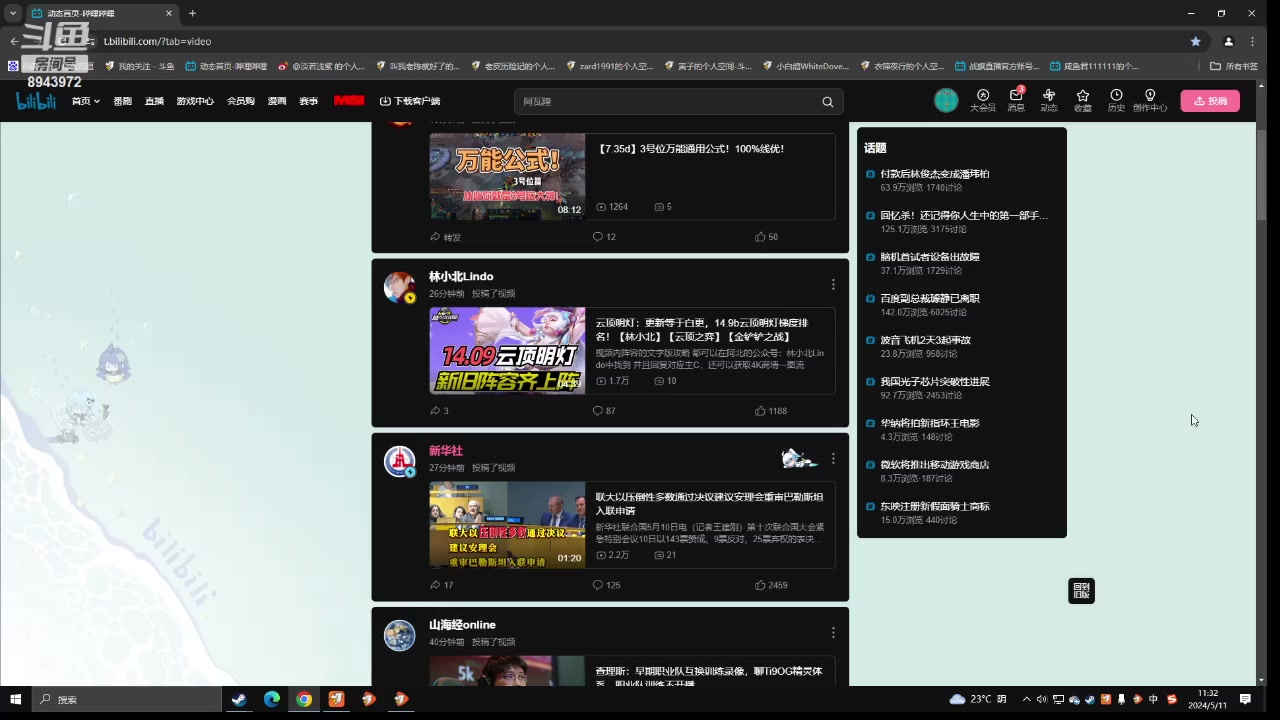The width and height of the screenshot is (1280, 720).
Task: Open the bilibili logo home link
Action: pos(36,101)
